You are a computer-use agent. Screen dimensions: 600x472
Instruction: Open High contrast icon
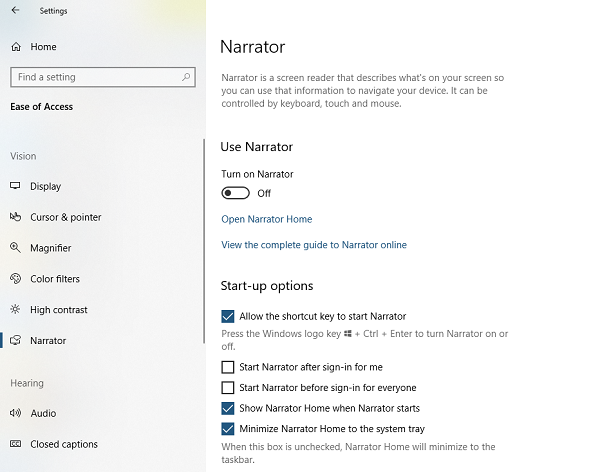pos(15,310)
